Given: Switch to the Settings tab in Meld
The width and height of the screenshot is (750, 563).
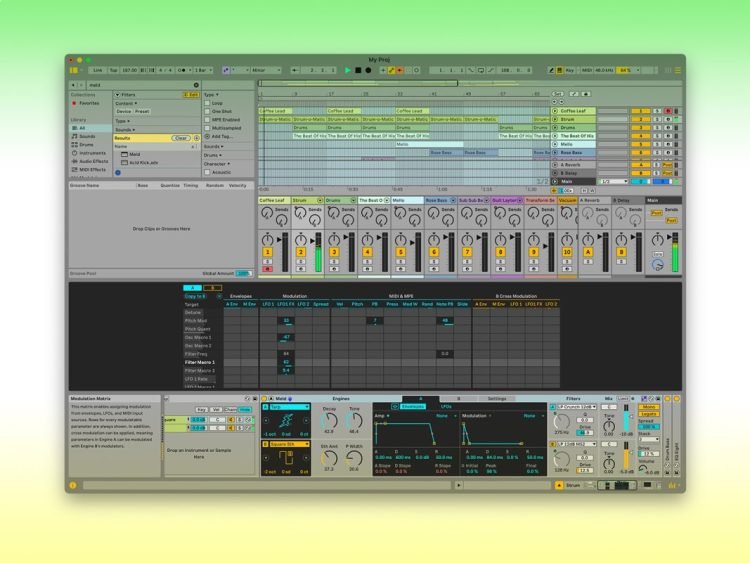Looking at the screenshot, I should coord(497,399).
